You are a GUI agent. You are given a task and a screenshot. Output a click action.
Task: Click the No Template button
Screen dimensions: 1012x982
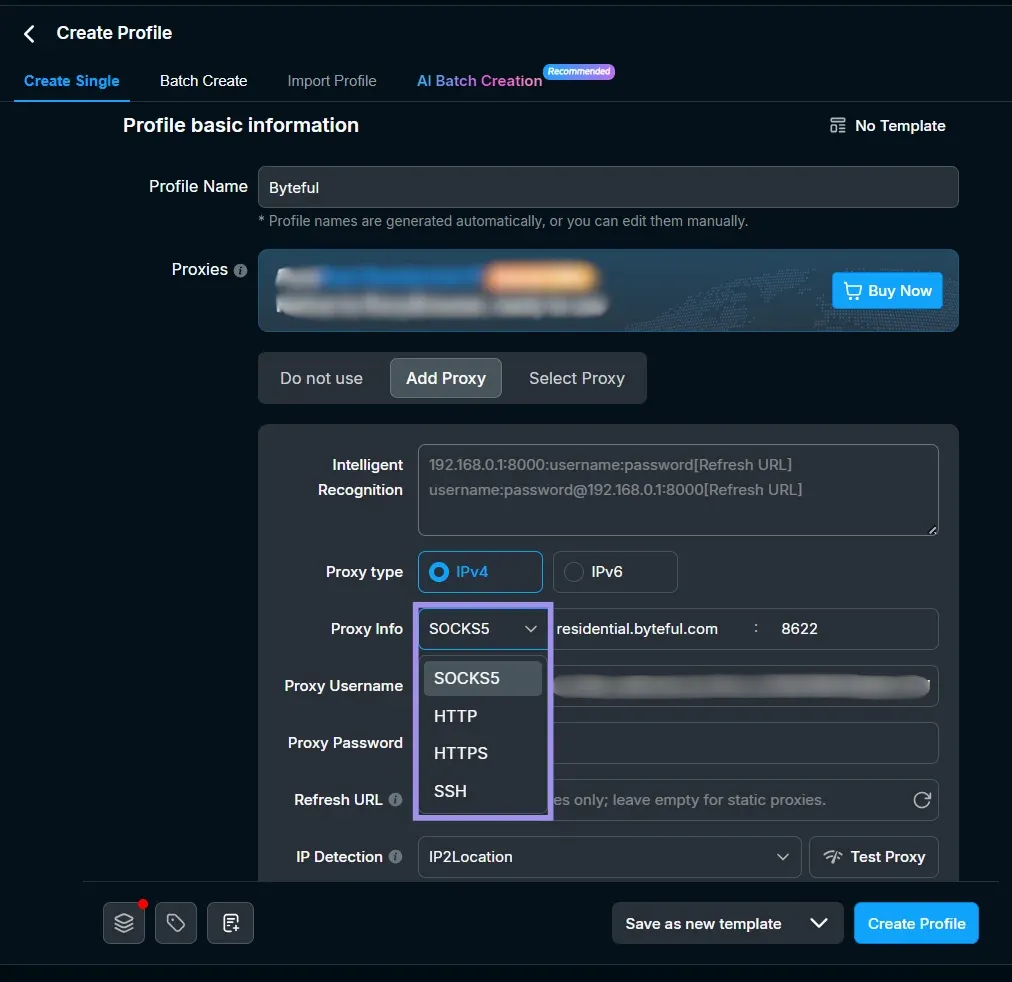[x=887, y=126]
